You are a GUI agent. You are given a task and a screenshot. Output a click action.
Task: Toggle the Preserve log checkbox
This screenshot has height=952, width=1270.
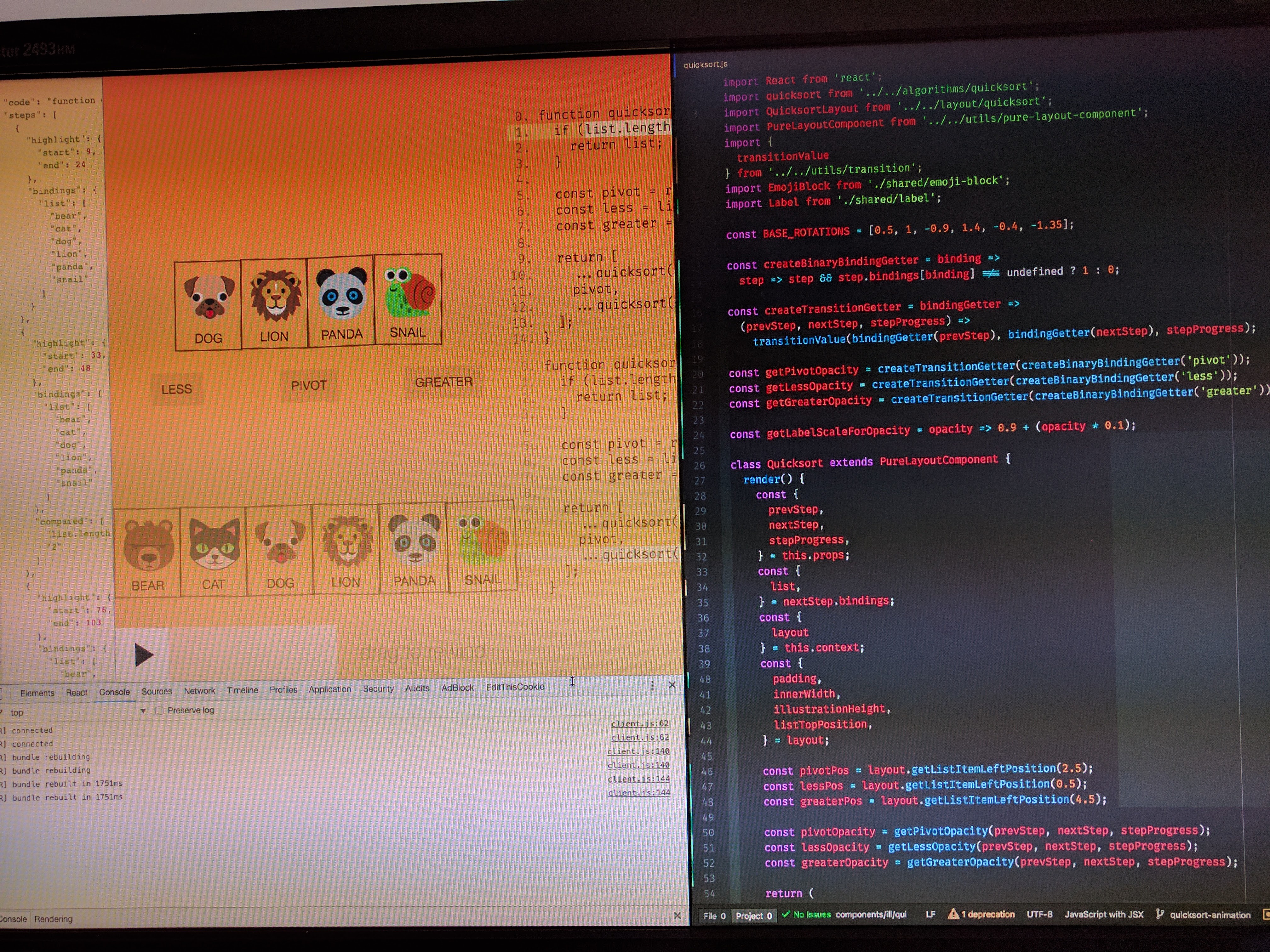[160, 711]
